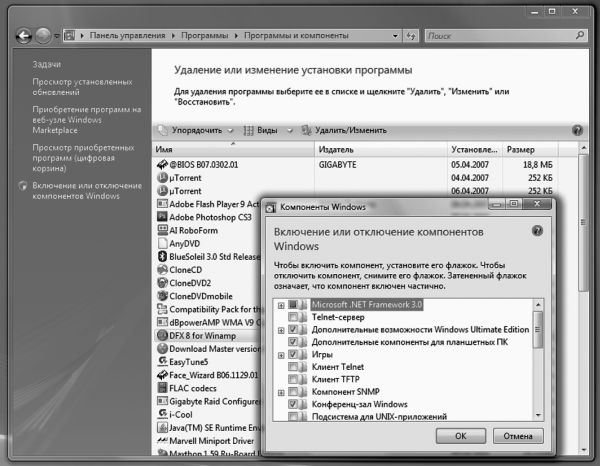The width and height of the screenshot is (600, 466).
Task: Click the help icon in the Компоненты Windows dialog
Action: pos(538,230)
